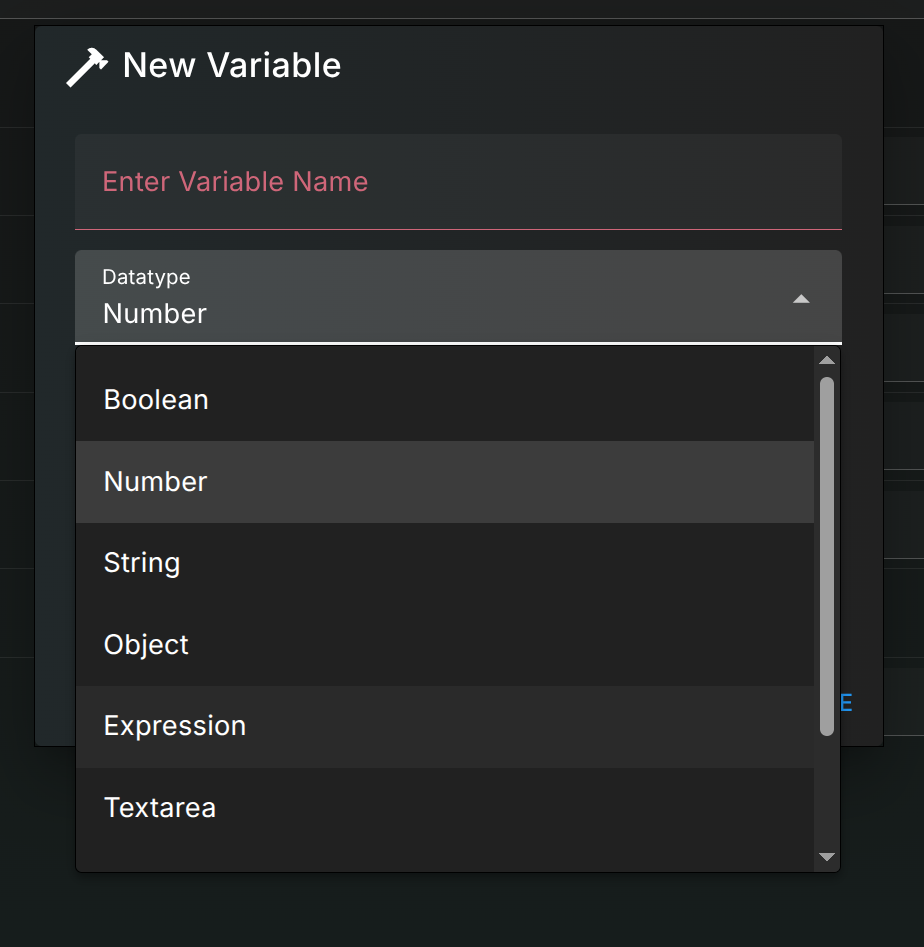Screen dimensions: 924x947
Task: Click the small Datatype label text
Action: point(146,277)
